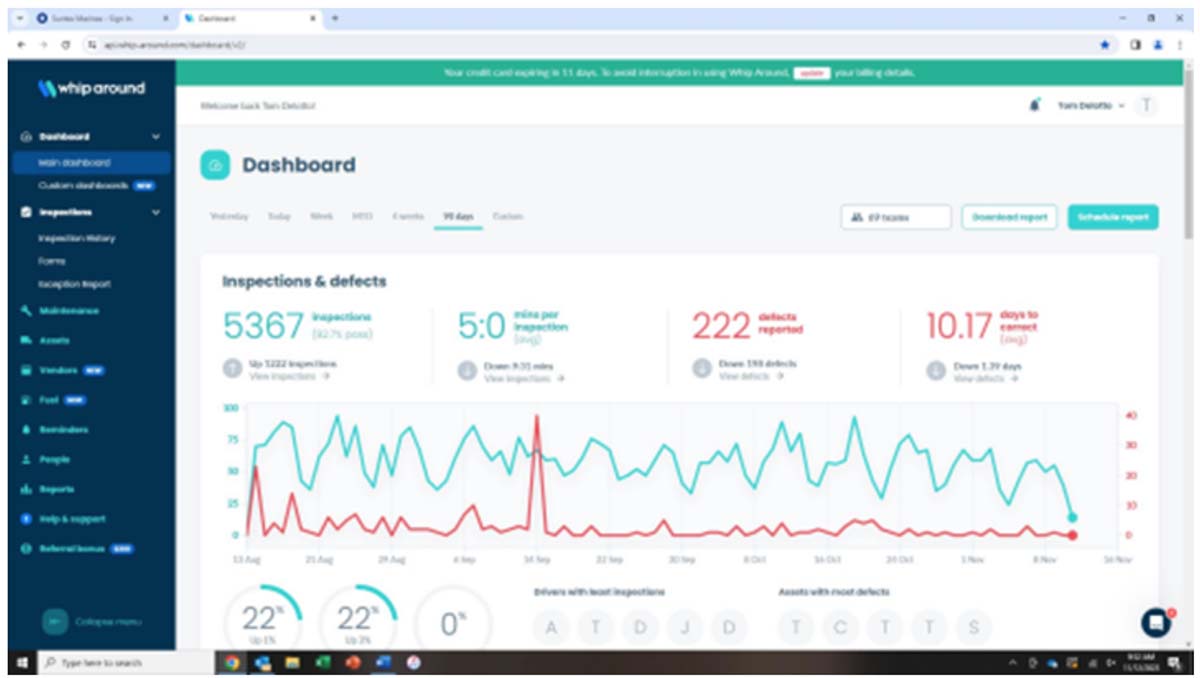This screenshot has width=1200, height=678.
Task: Click the Whip Around logo
Action: (x=91, y=88)
